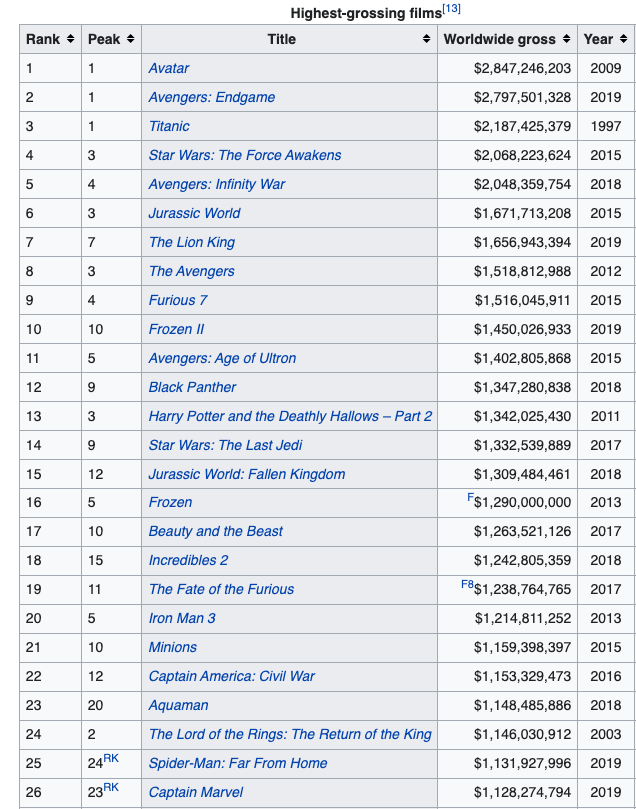Open The Lion King link
The height and width of the screenshot is (809, 636).
point(194,242)
